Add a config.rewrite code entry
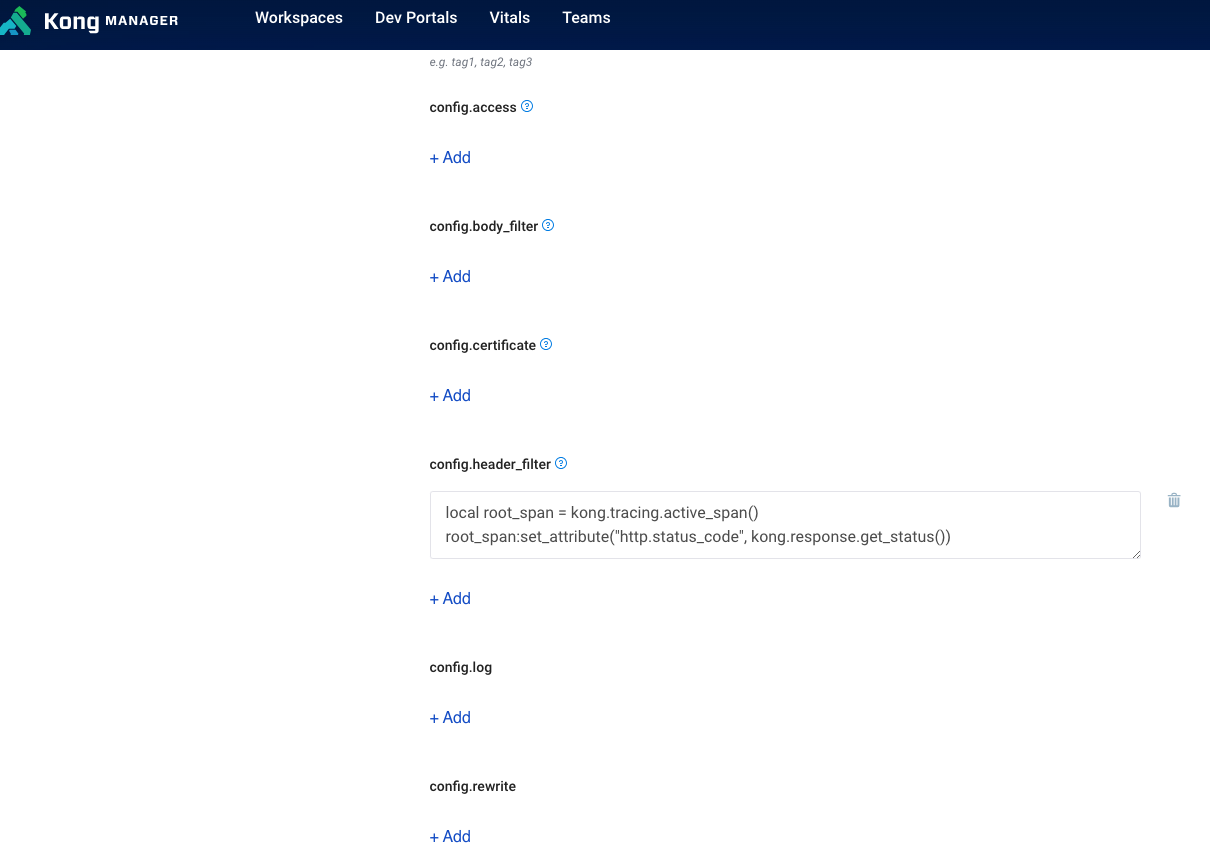The image size is (1210, 859). tap(449, 836)
